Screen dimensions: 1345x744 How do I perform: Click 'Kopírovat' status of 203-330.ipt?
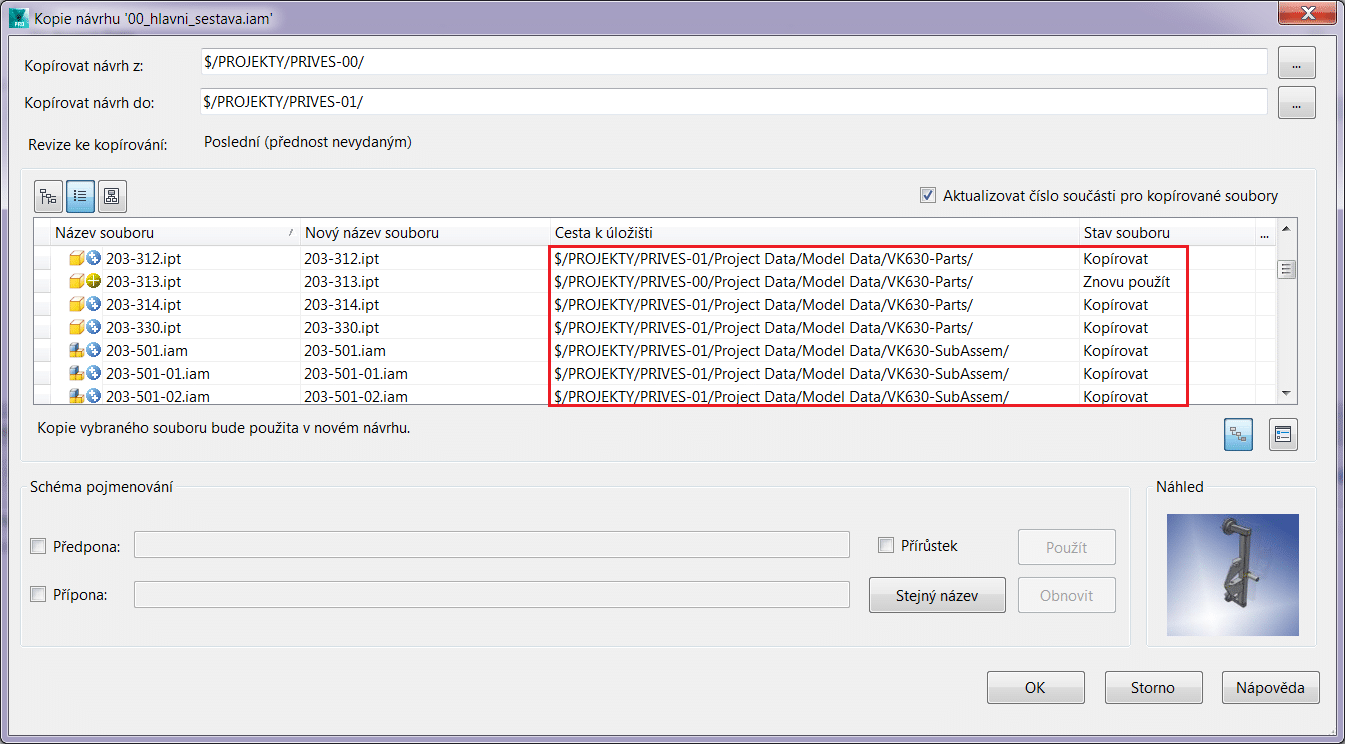click(1115, 328)
